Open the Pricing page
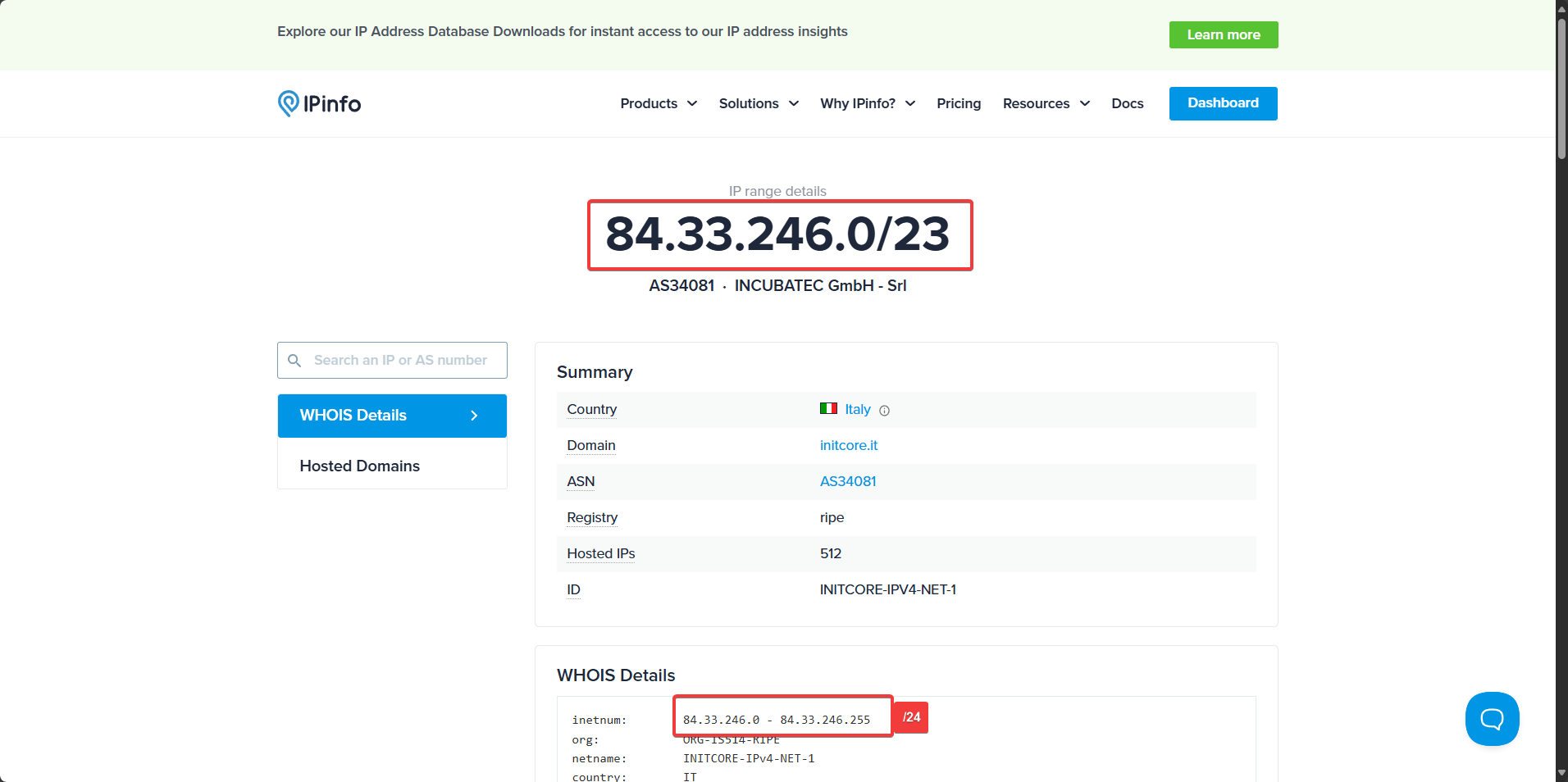Viewport: 1568px width, 782px height. 958,103
